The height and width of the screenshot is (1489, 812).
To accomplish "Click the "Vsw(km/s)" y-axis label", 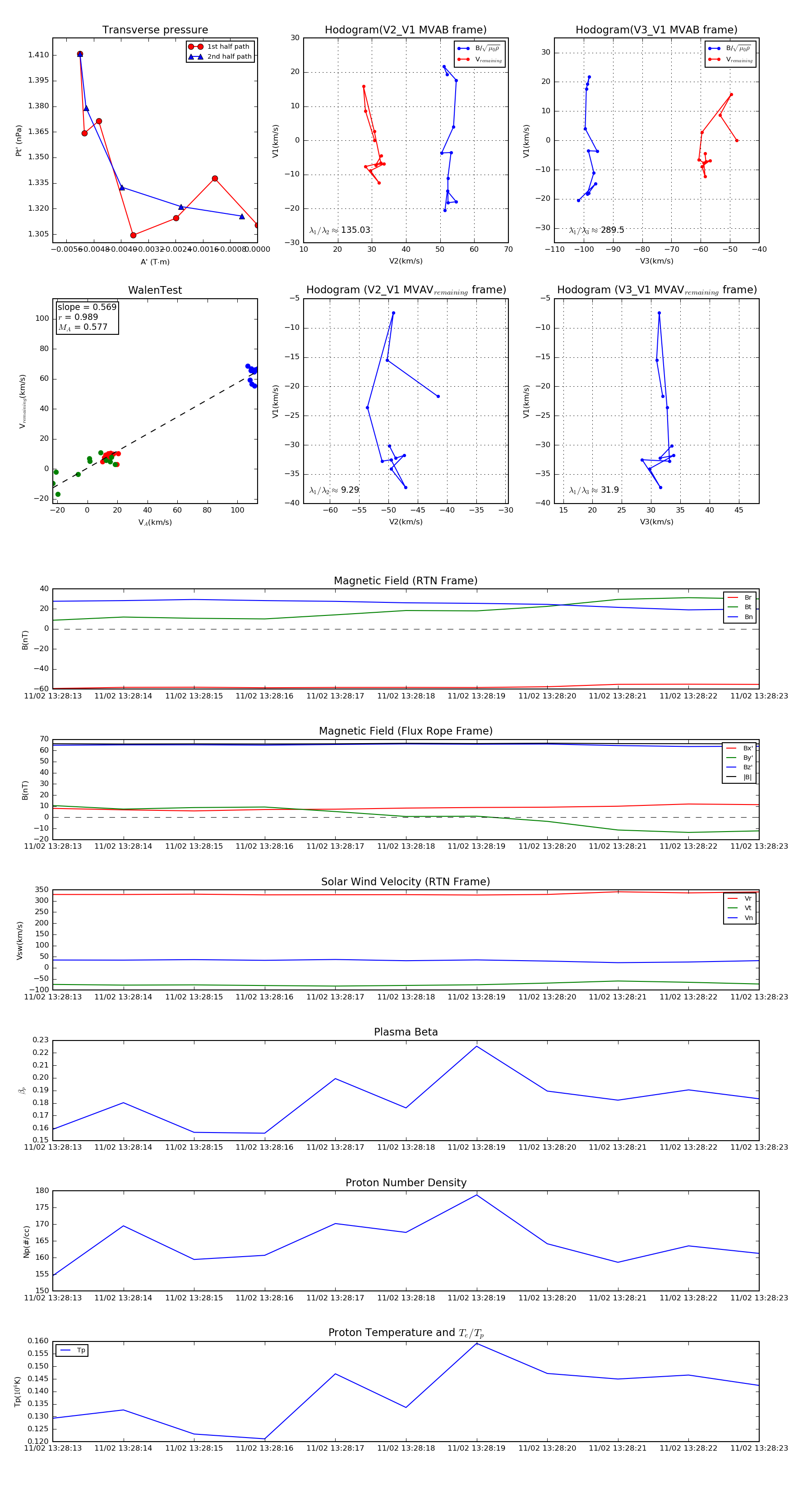I will 20,940.
